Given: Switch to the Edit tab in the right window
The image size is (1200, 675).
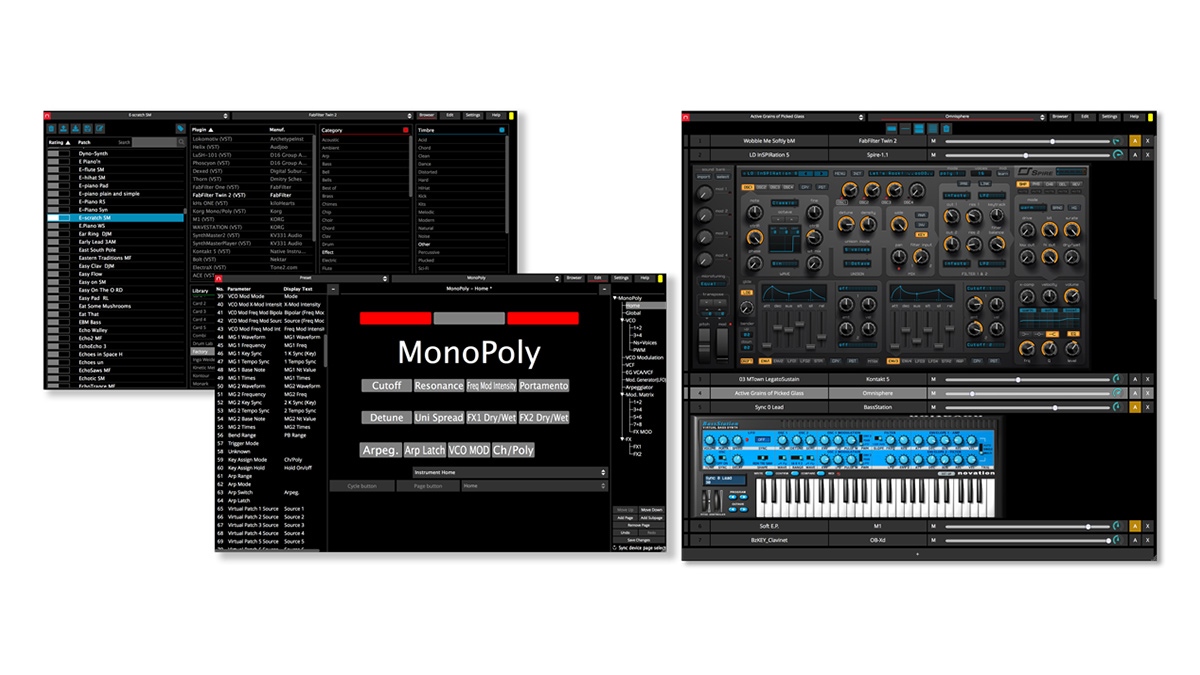Looking at the screenshot, I should (1085, 117).
